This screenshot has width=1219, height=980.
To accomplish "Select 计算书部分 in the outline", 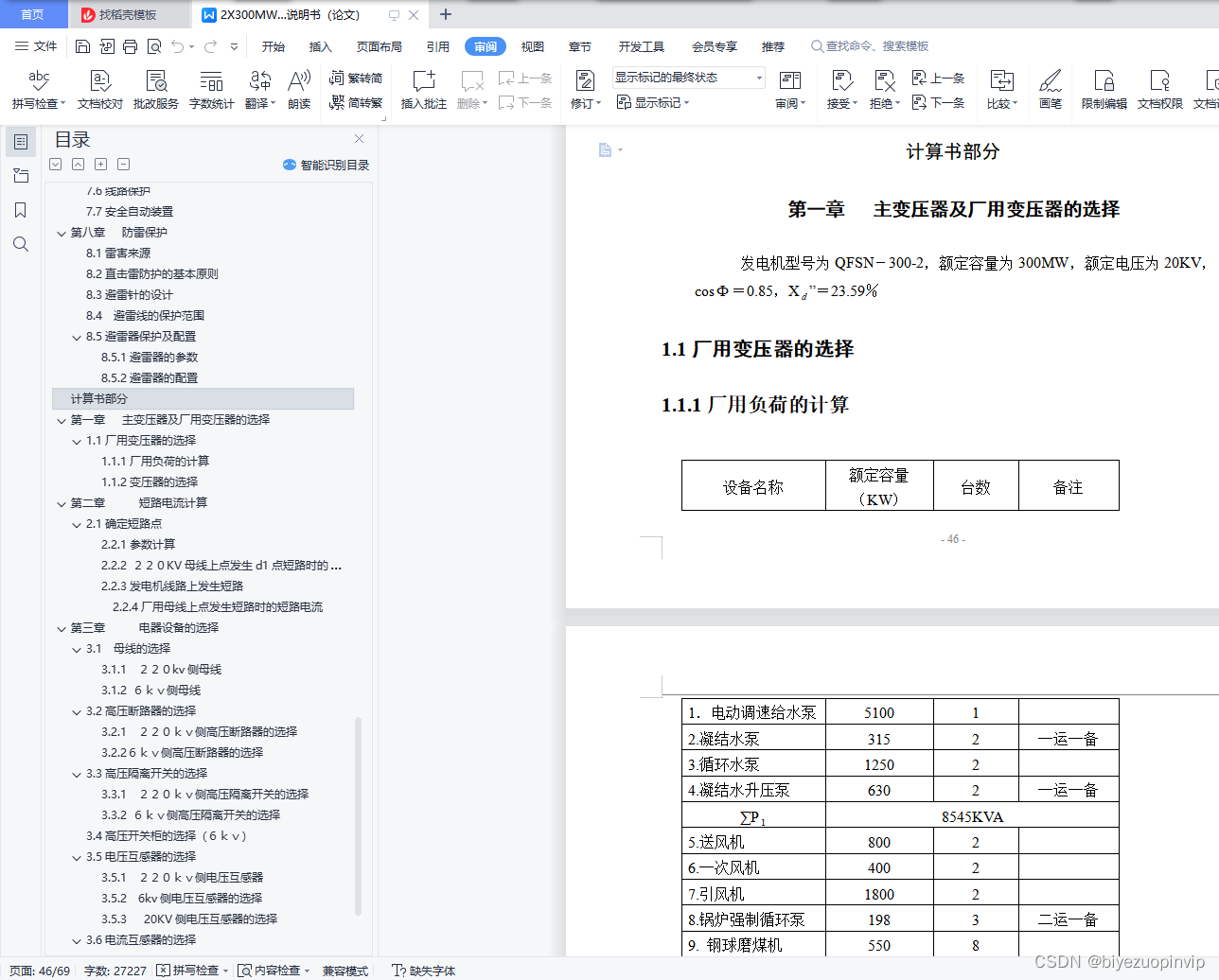I will coord(203,398).
